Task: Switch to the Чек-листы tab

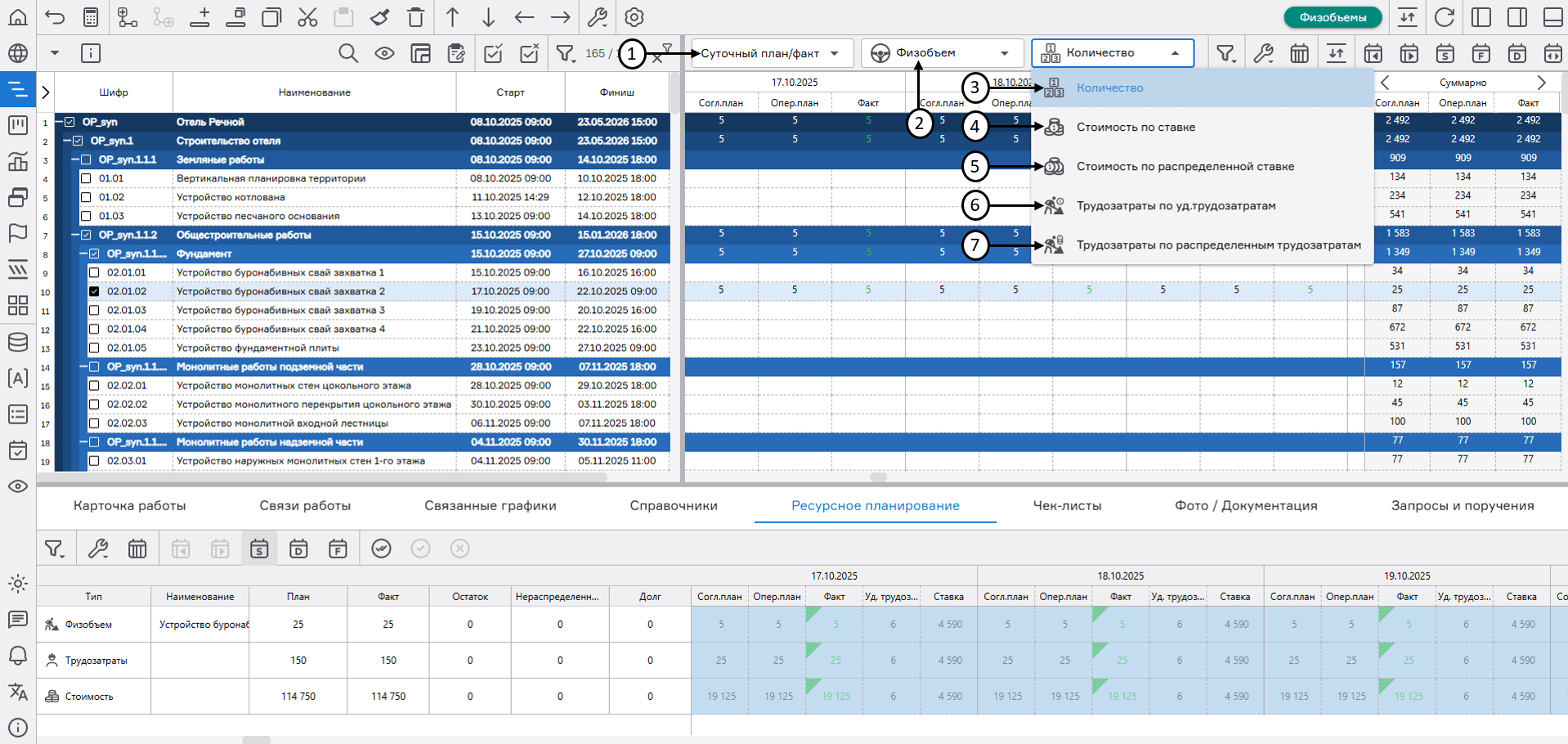Action: 1067,505
